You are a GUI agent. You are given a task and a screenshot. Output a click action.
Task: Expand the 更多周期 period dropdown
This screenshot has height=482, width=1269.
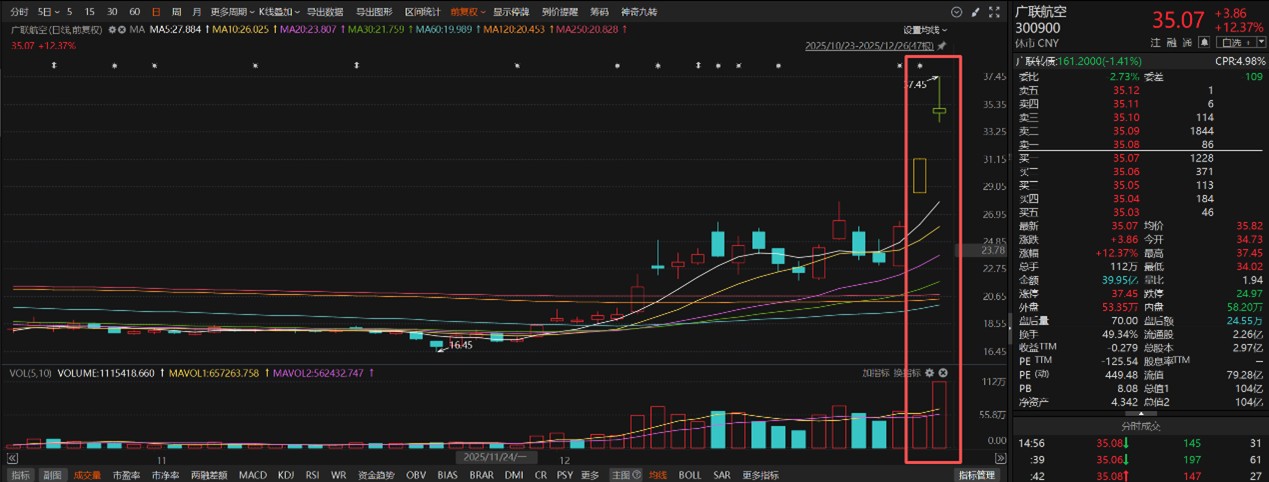231,12
